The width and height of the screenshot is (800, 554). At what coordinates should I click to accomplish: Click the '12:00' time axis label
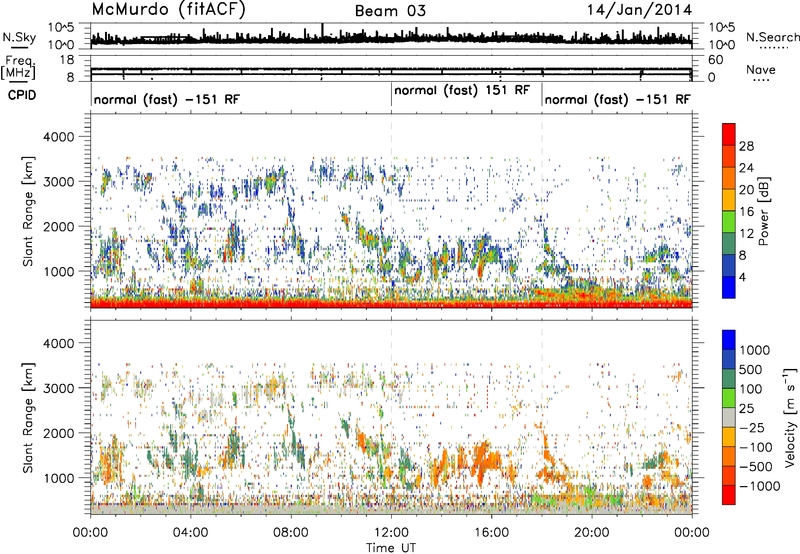[x=391, y=533]
